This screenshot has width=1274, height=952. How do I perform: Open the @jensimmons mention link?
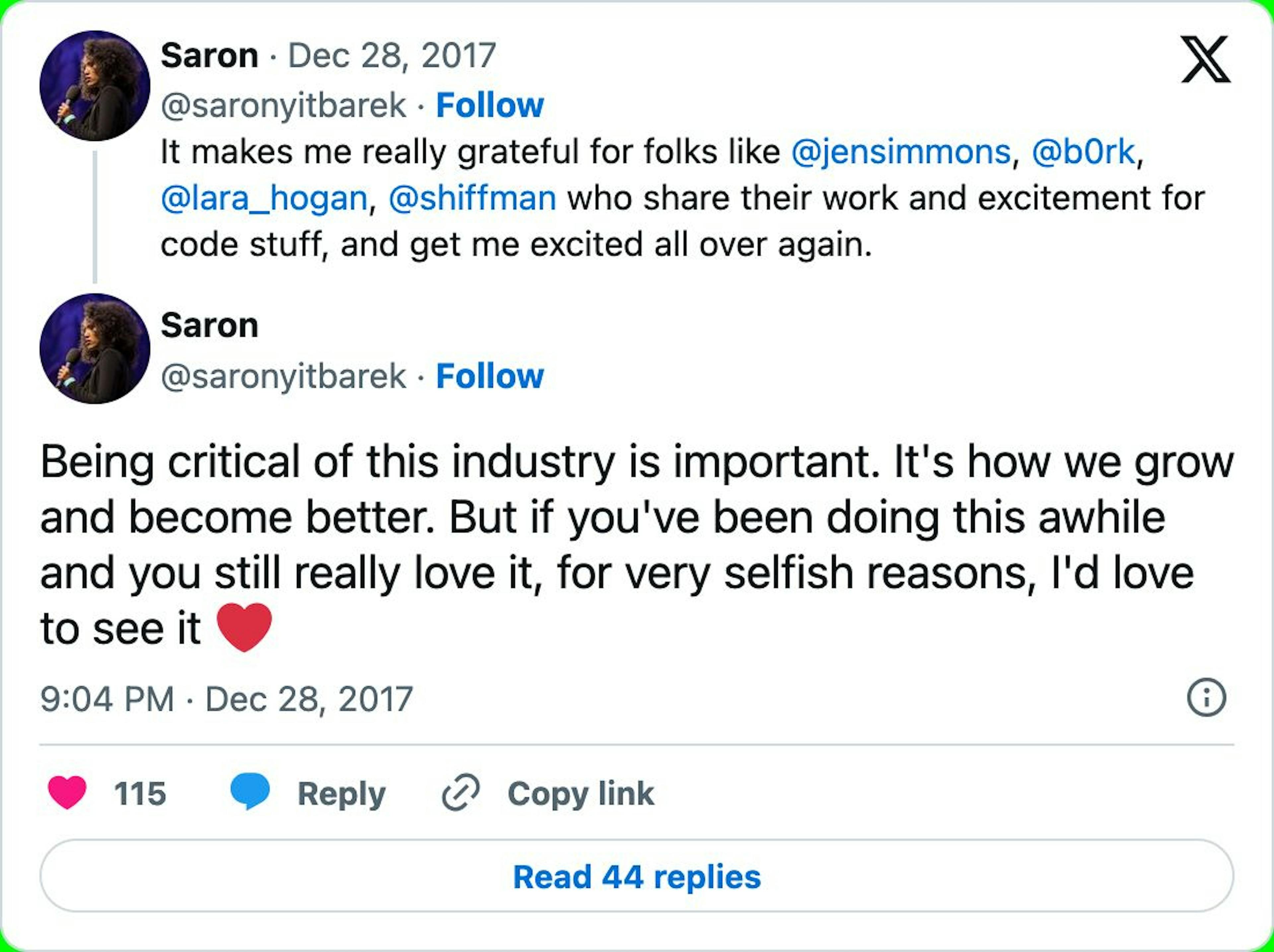pos(901,152)
